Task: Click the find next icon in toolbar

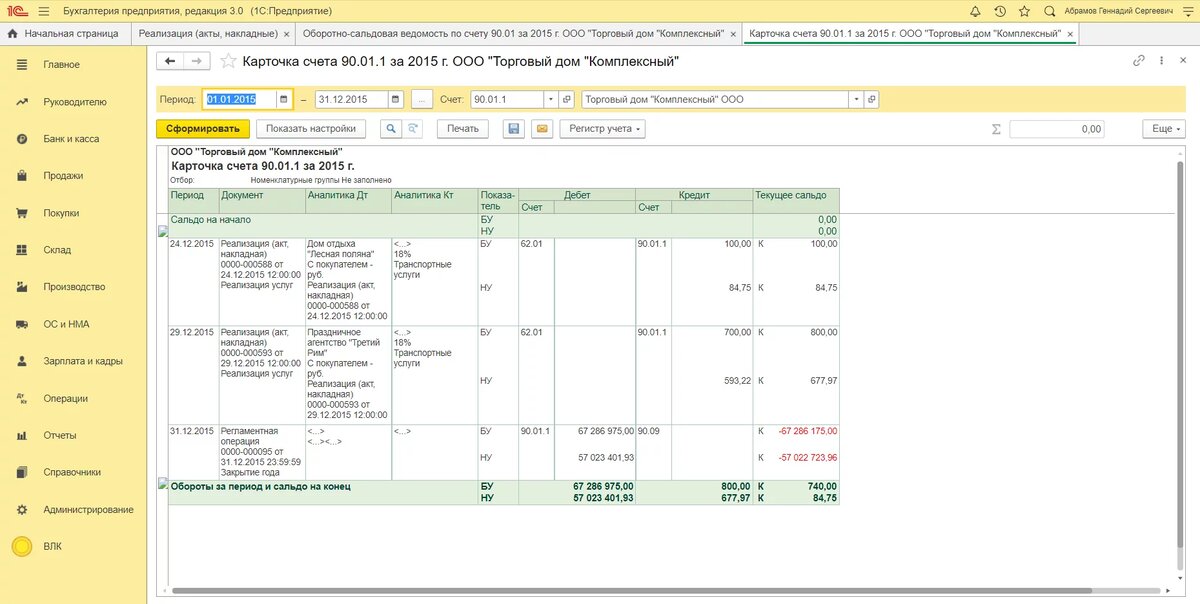Action: click(413, 129)
